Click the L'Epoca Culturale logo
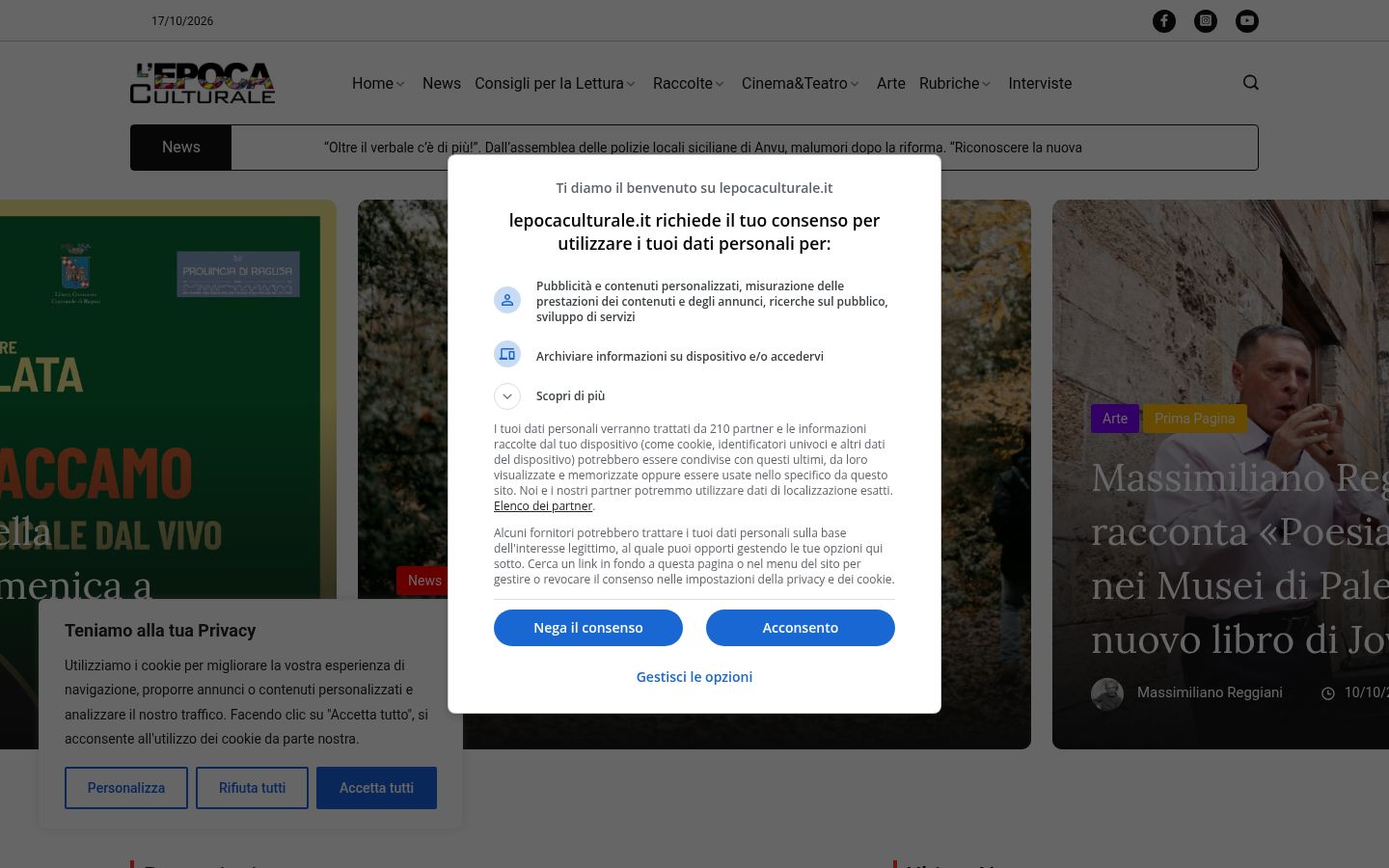Screen dimensions: 1389x868 coord(203,83)
